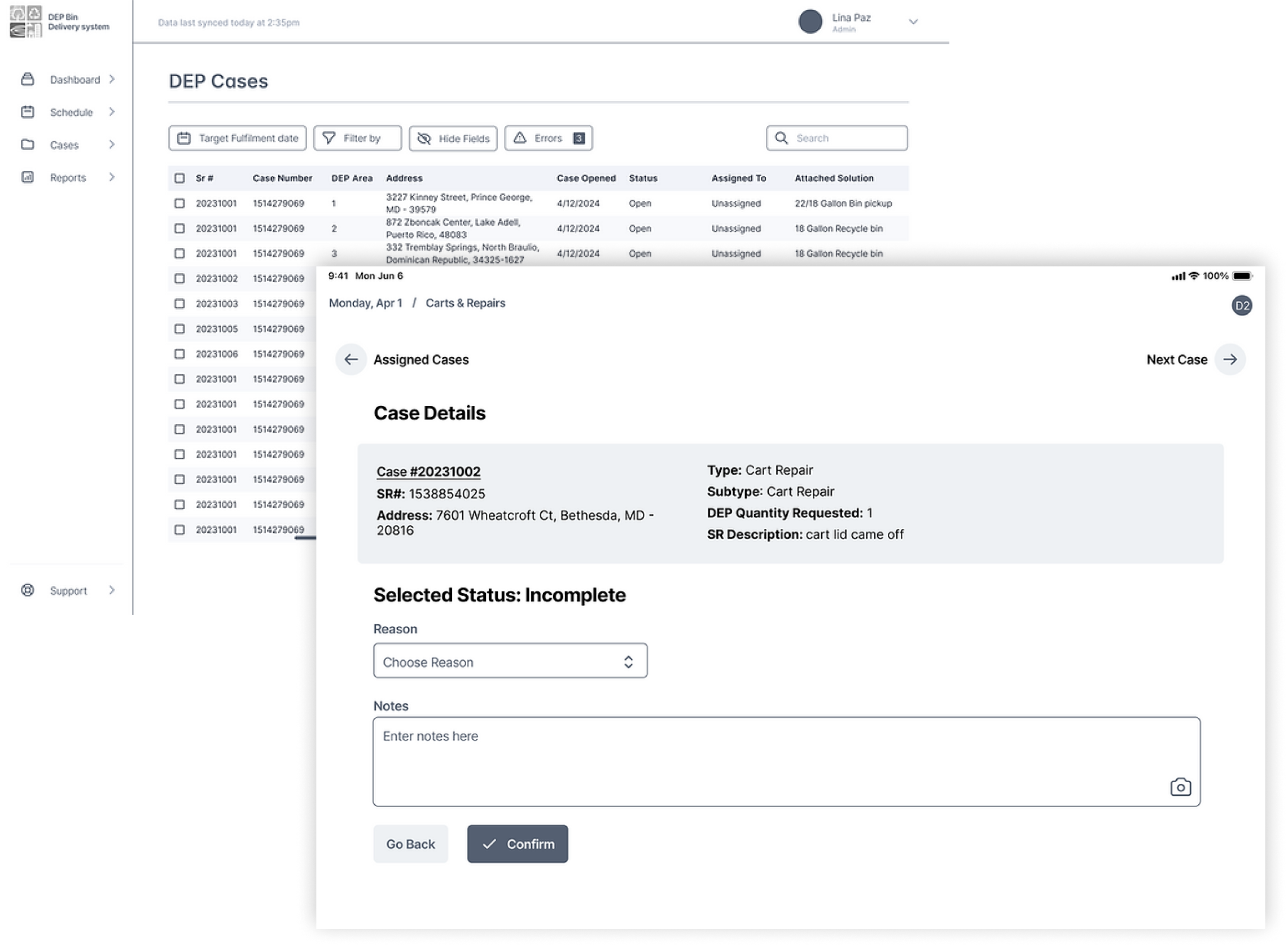Go to Next Case arrow button
The height and width of the screenshot is (947, 1288).
(x=1229, y=359)
